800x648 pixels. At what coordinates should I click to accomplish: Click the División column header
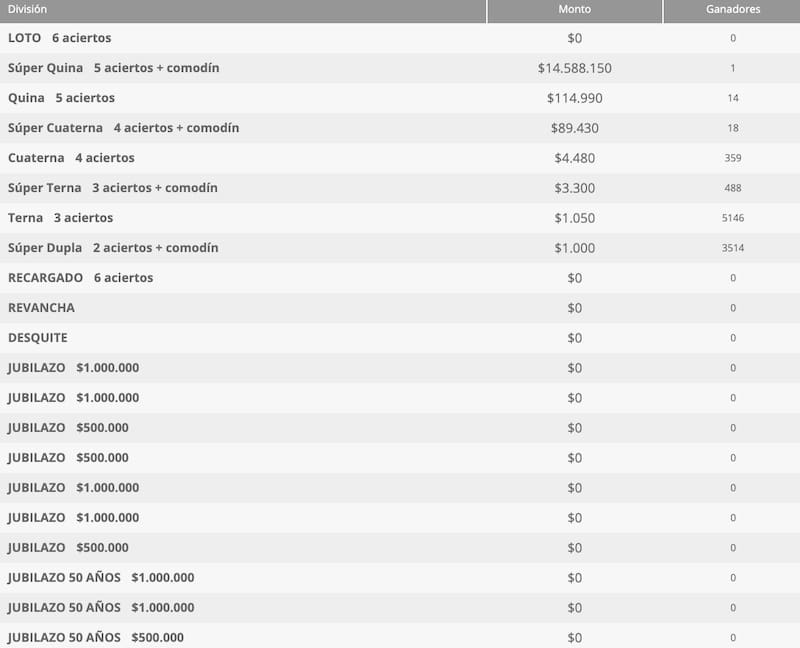[x=27, y=9]
